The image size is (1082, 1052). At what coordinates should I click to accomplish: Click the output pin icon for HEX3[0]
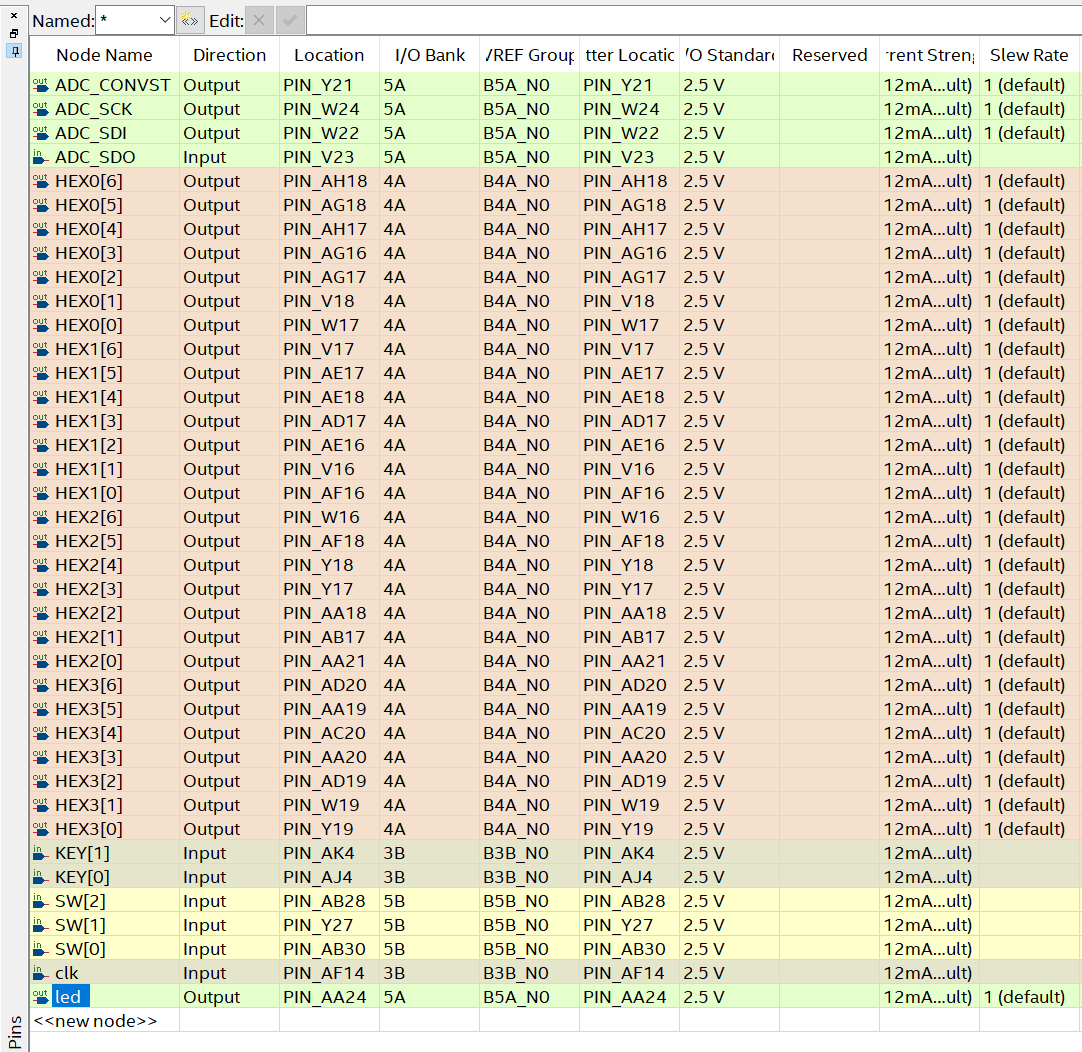[x=41, y=829]
